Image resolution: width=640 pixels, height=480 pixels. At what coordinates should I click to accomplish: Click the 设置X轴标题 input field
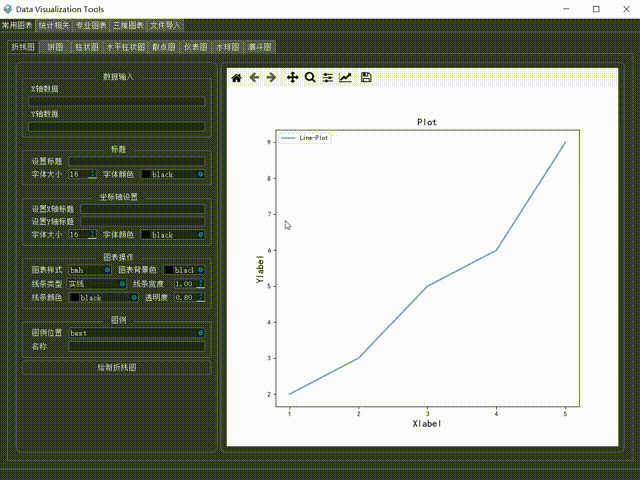point(143,209)
